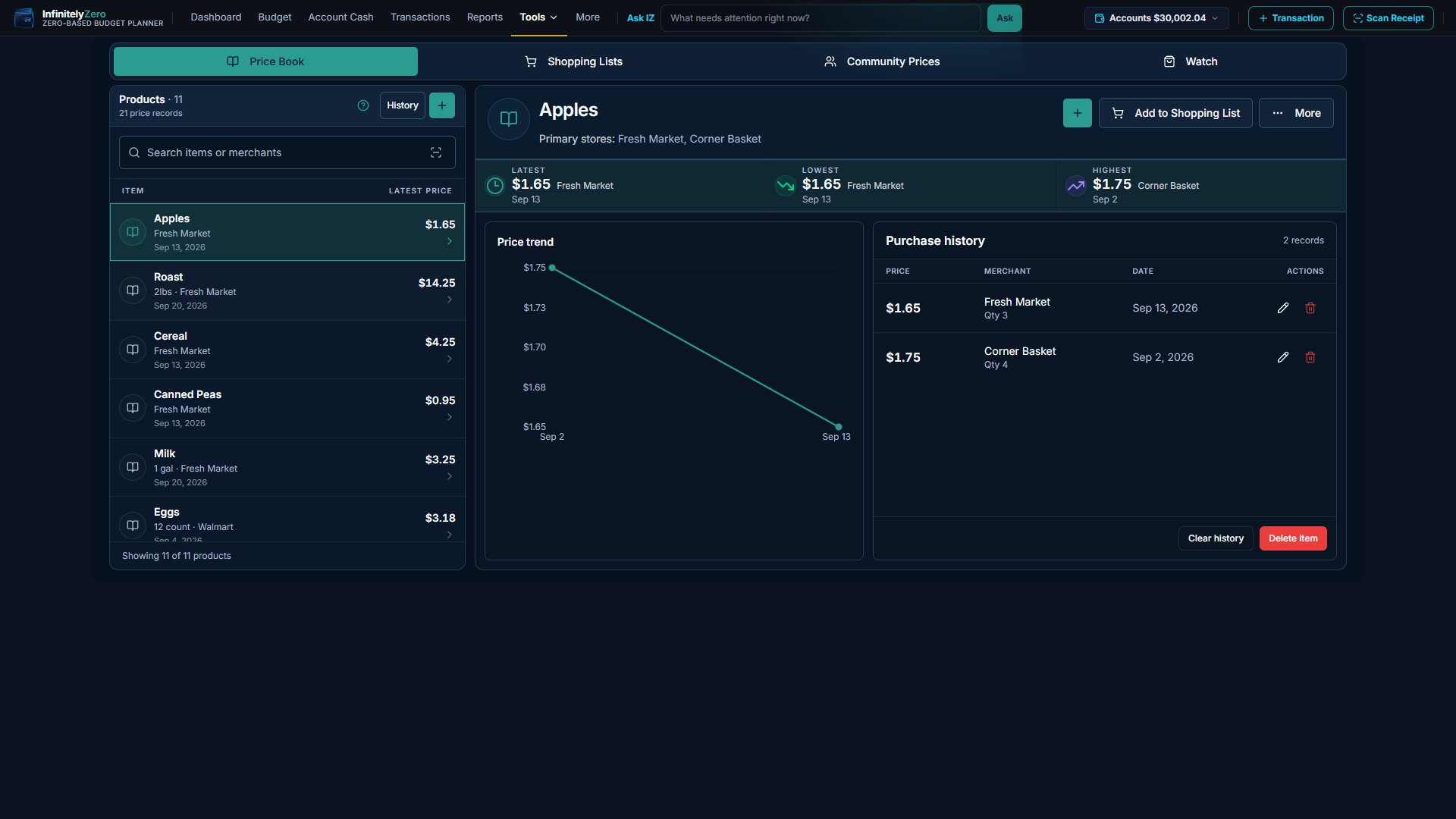
Task: Click the lowest price trend-down icon
Action: coord(786,186)
